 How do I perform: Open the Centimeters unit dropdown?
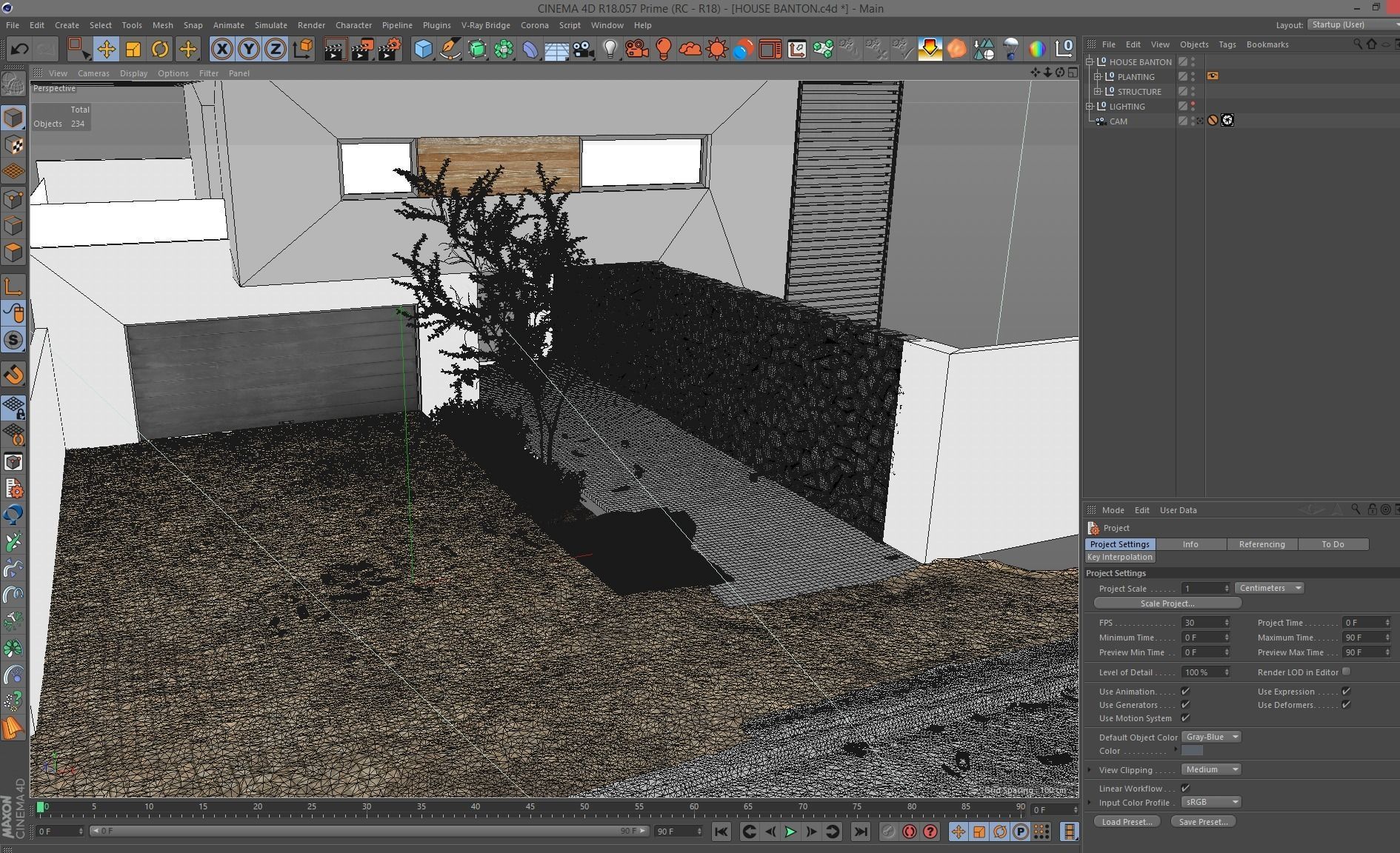coord(1270,588)
